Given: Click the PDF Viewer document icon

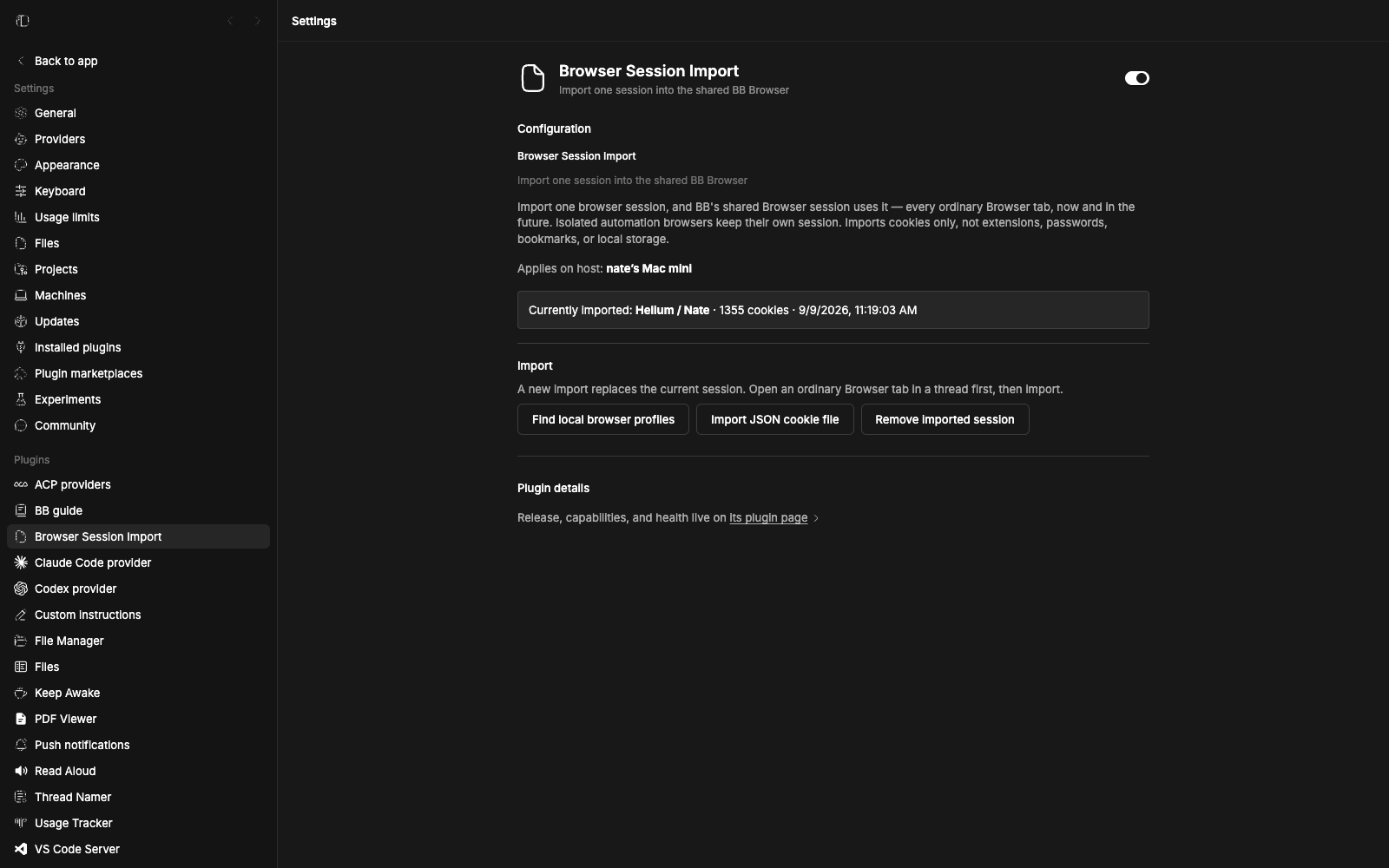Looking at the screenshot, I should pyautogui.click(x=21, y=719).
